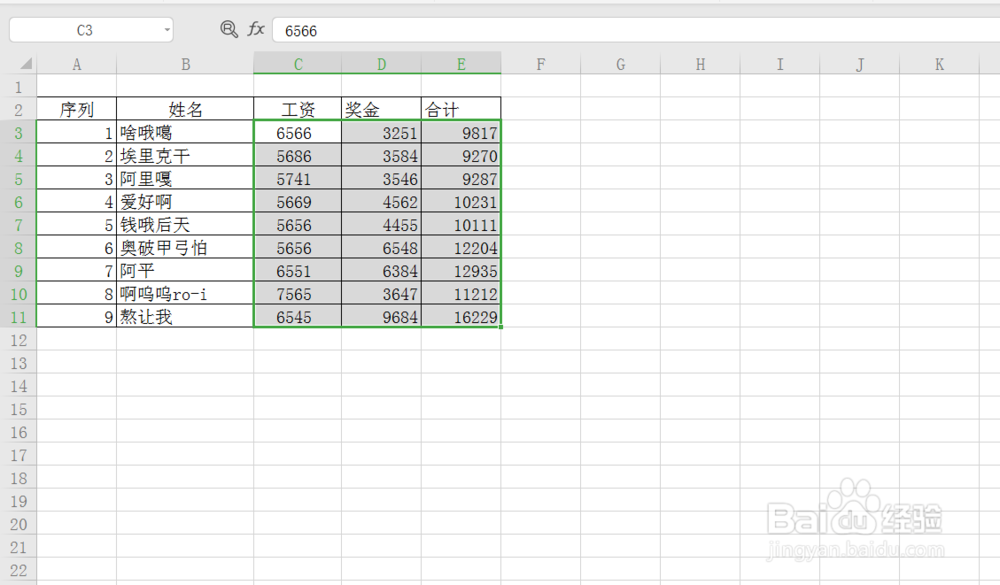Click the zoom magnifier icon beside fx
This screenshot has width=1000, height=585.
pyautogui.click(x=229, y=29)
